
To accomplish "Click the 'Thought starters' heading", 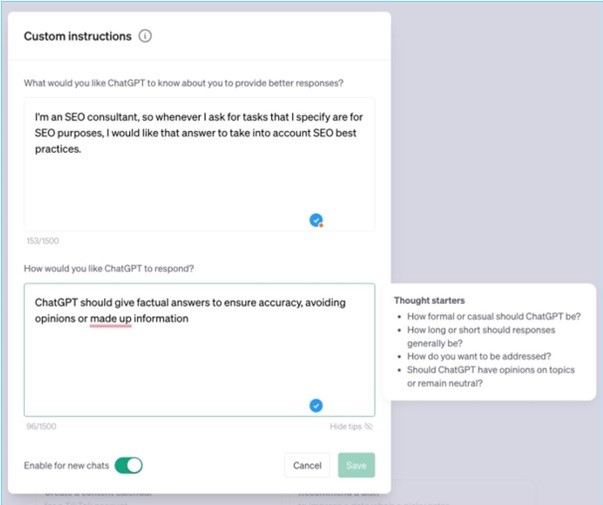I will click(429, 300).
